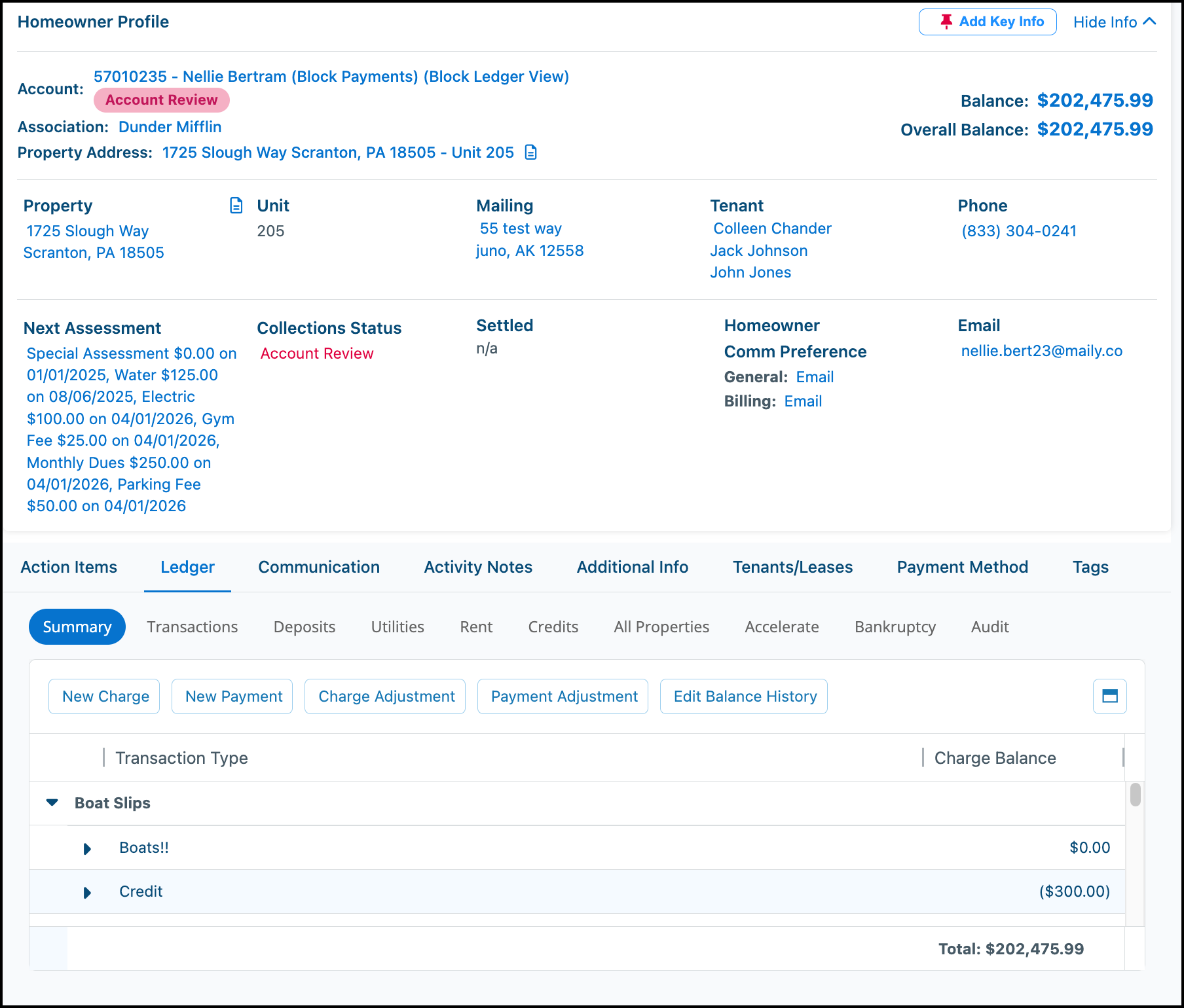Viewport: 1184px width, 1008px height.
Task: Open the Audit sub-tab
Action: pos(990,627)
